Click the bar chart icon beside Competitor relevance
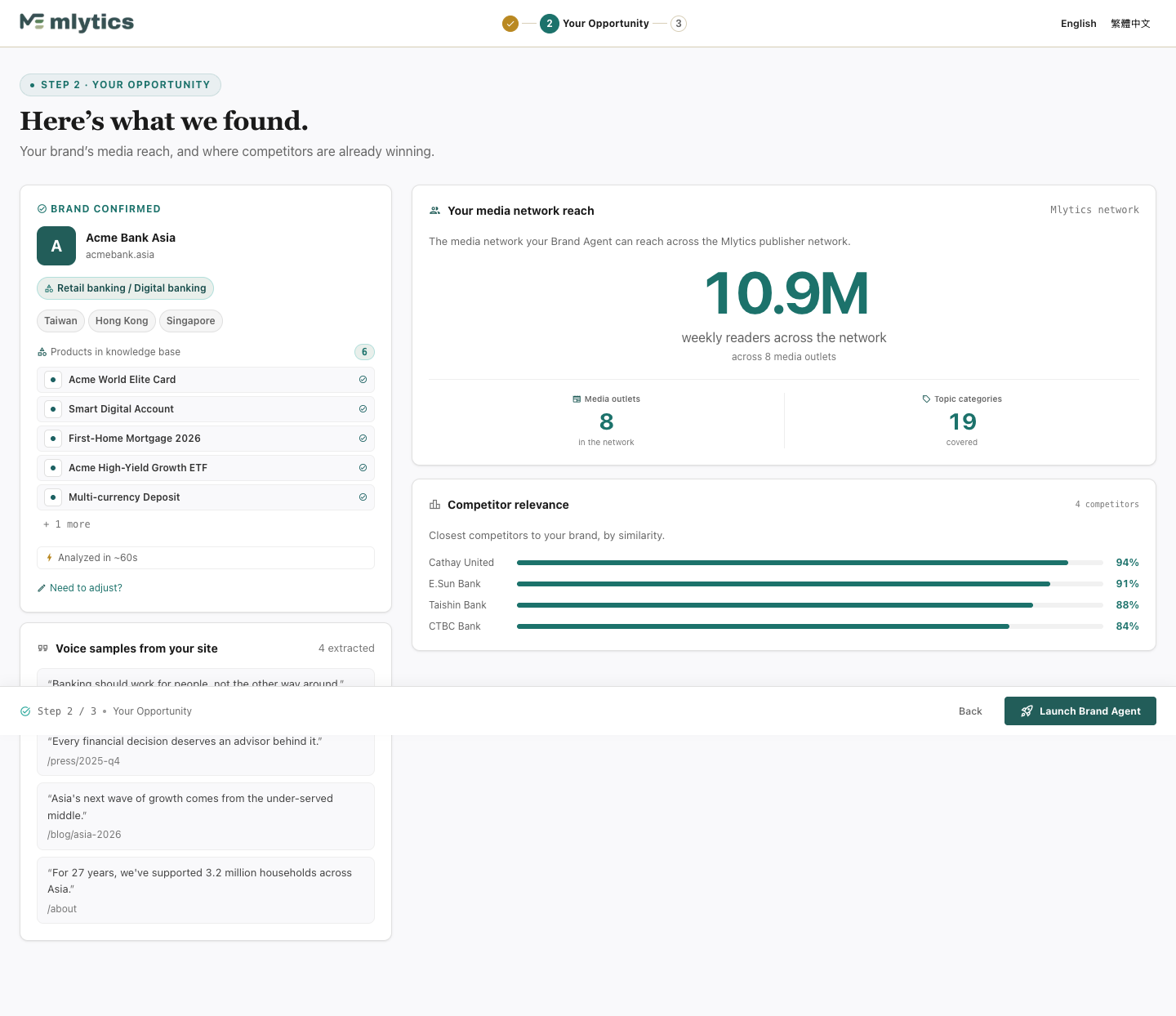This screenshot has height=1016, width=1176. click(434, 505)
